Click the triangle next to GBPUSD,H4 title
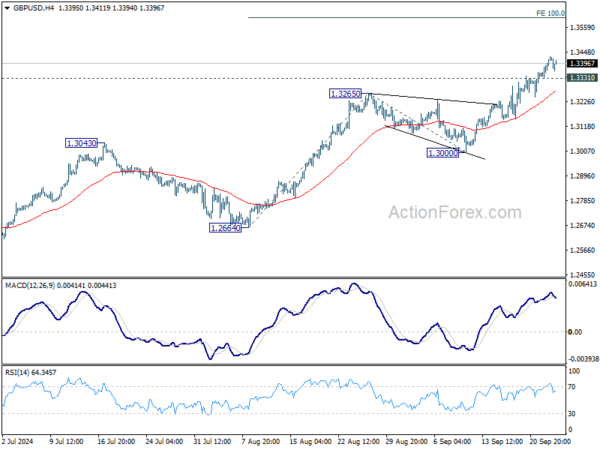Screen dimensions: 600x450 [7, 8]
